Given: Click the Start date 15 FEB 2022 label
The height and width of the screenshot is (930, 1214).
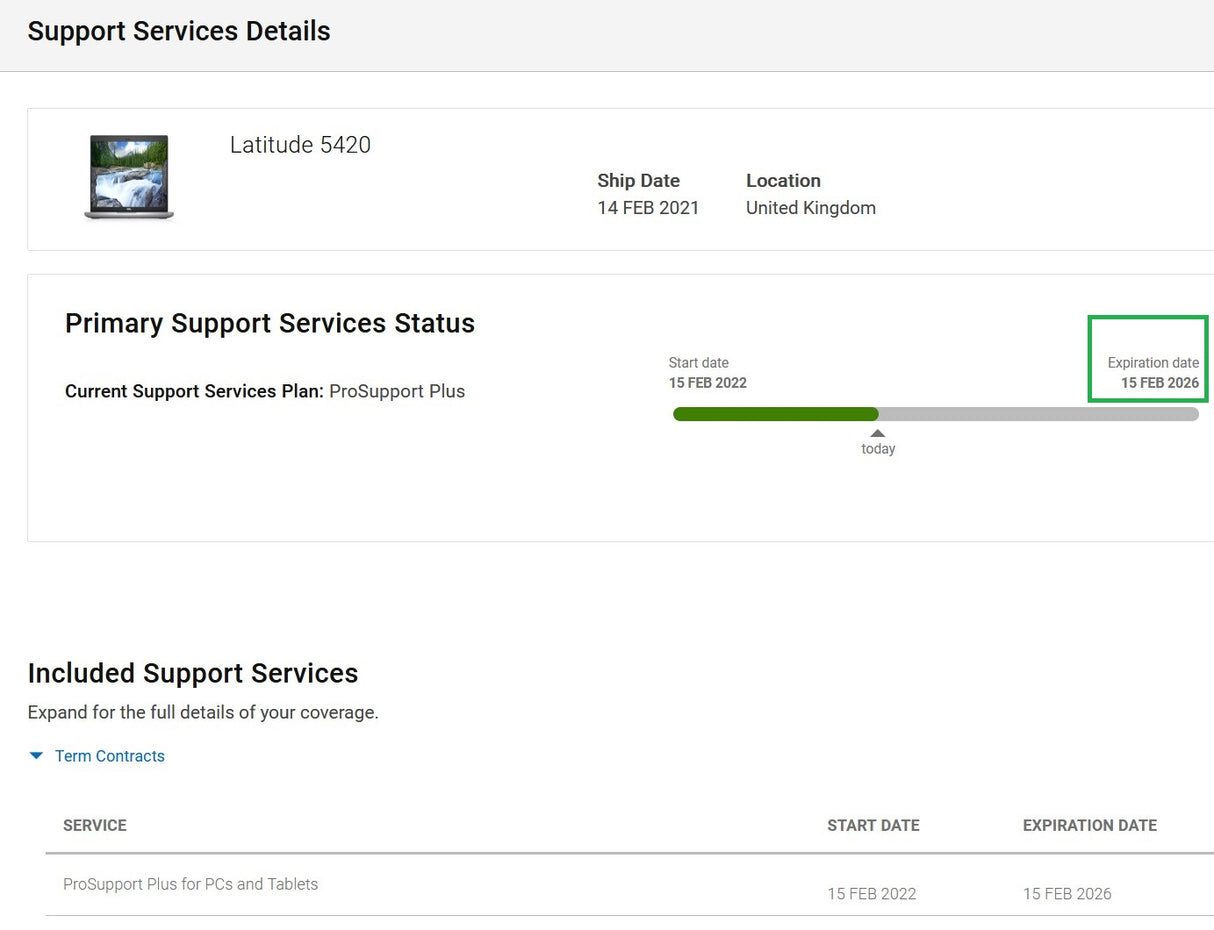Looking at the screenshot, I should [708, 373].
